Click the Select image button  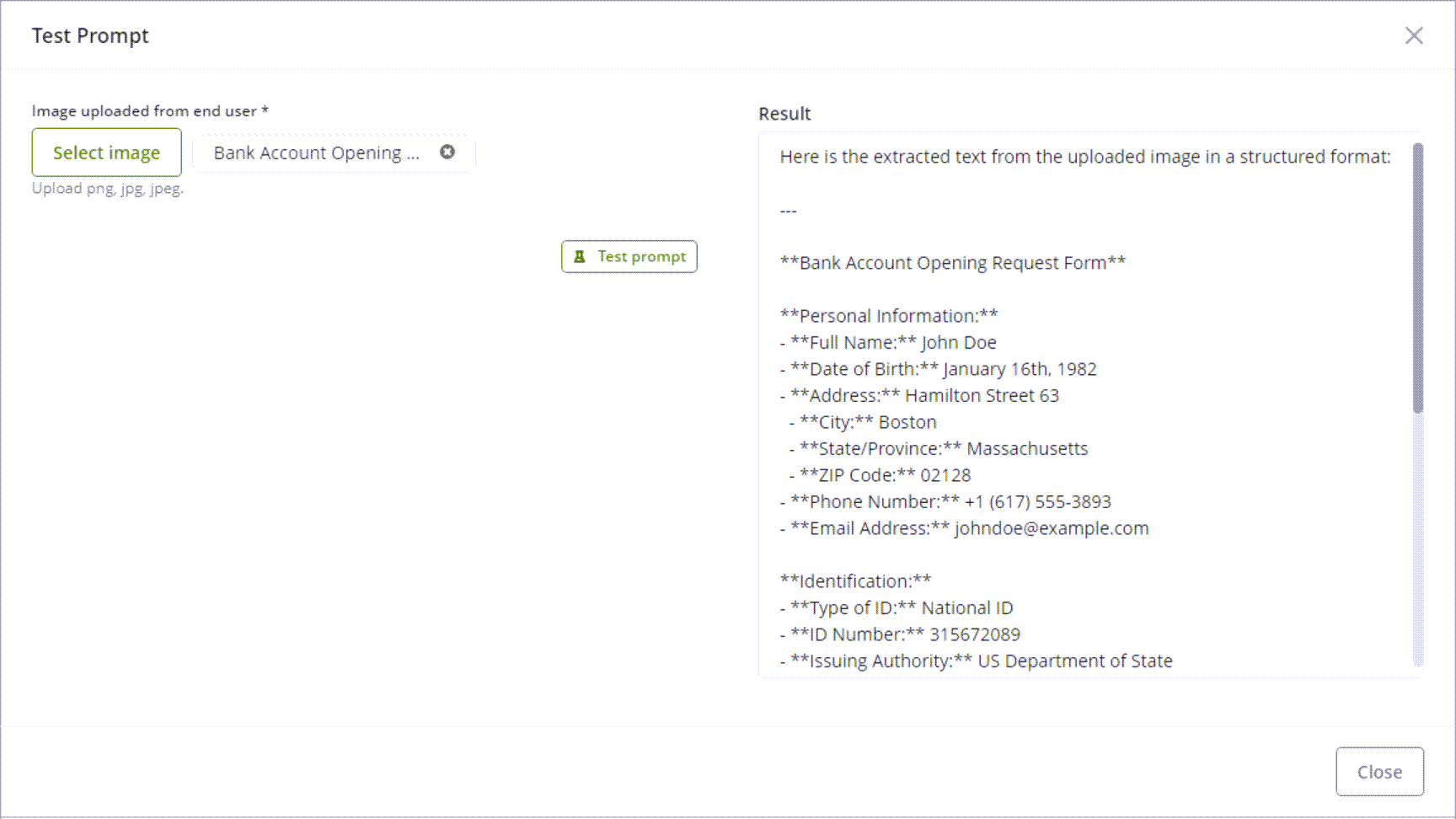(106, 153)
